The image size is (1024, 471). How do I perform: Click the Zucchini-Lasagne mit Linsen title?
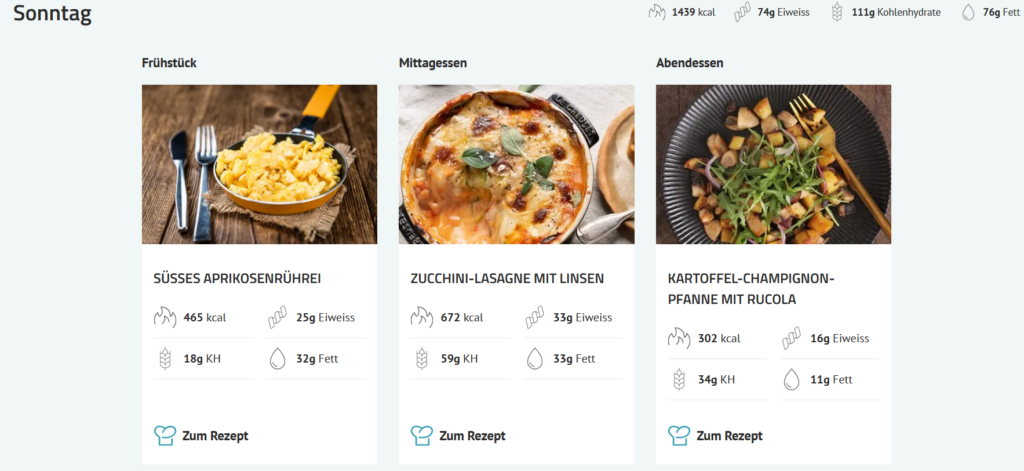(507, 278)
